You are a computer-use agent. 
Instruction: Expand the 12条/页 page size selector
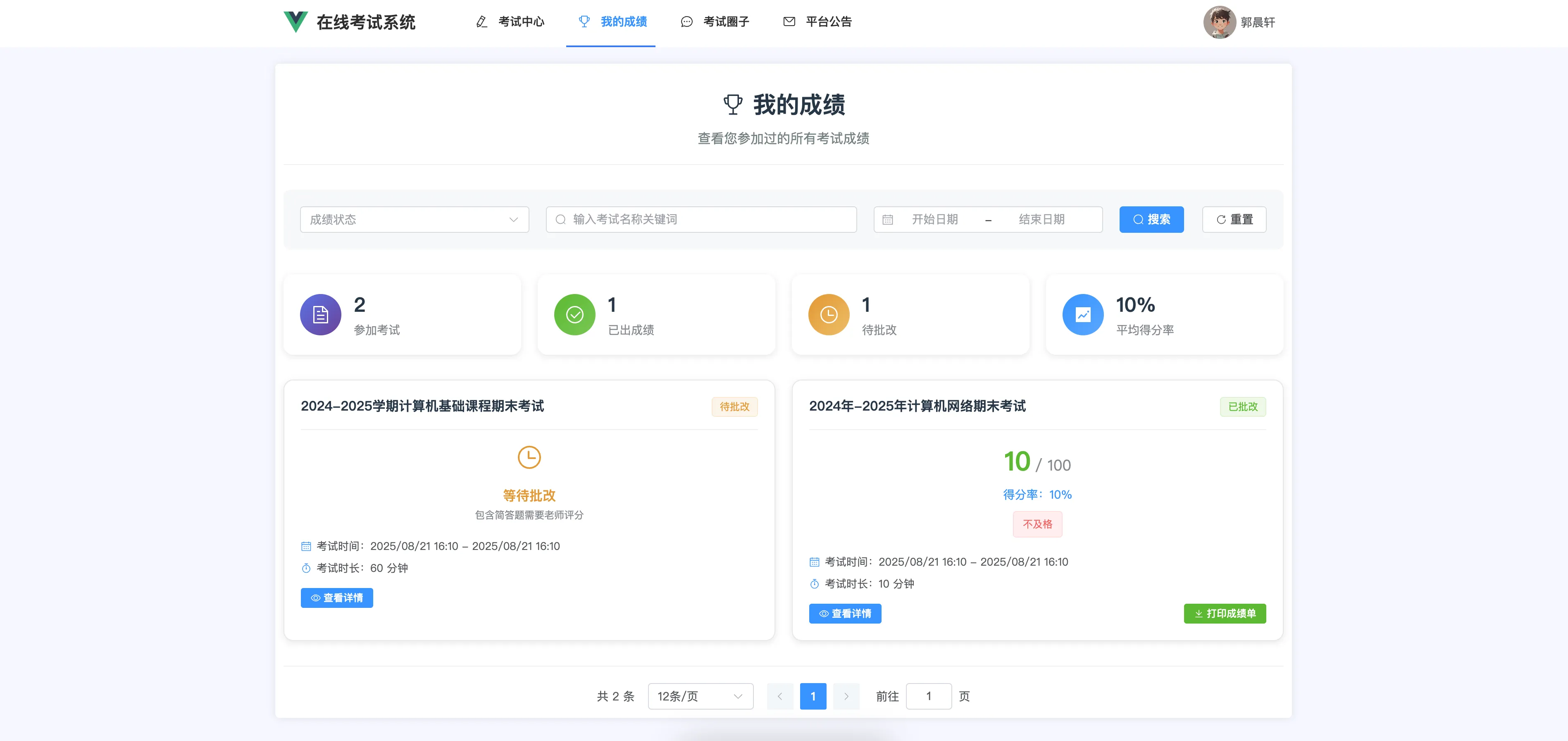pyautogui.click(x=700, y=697)
